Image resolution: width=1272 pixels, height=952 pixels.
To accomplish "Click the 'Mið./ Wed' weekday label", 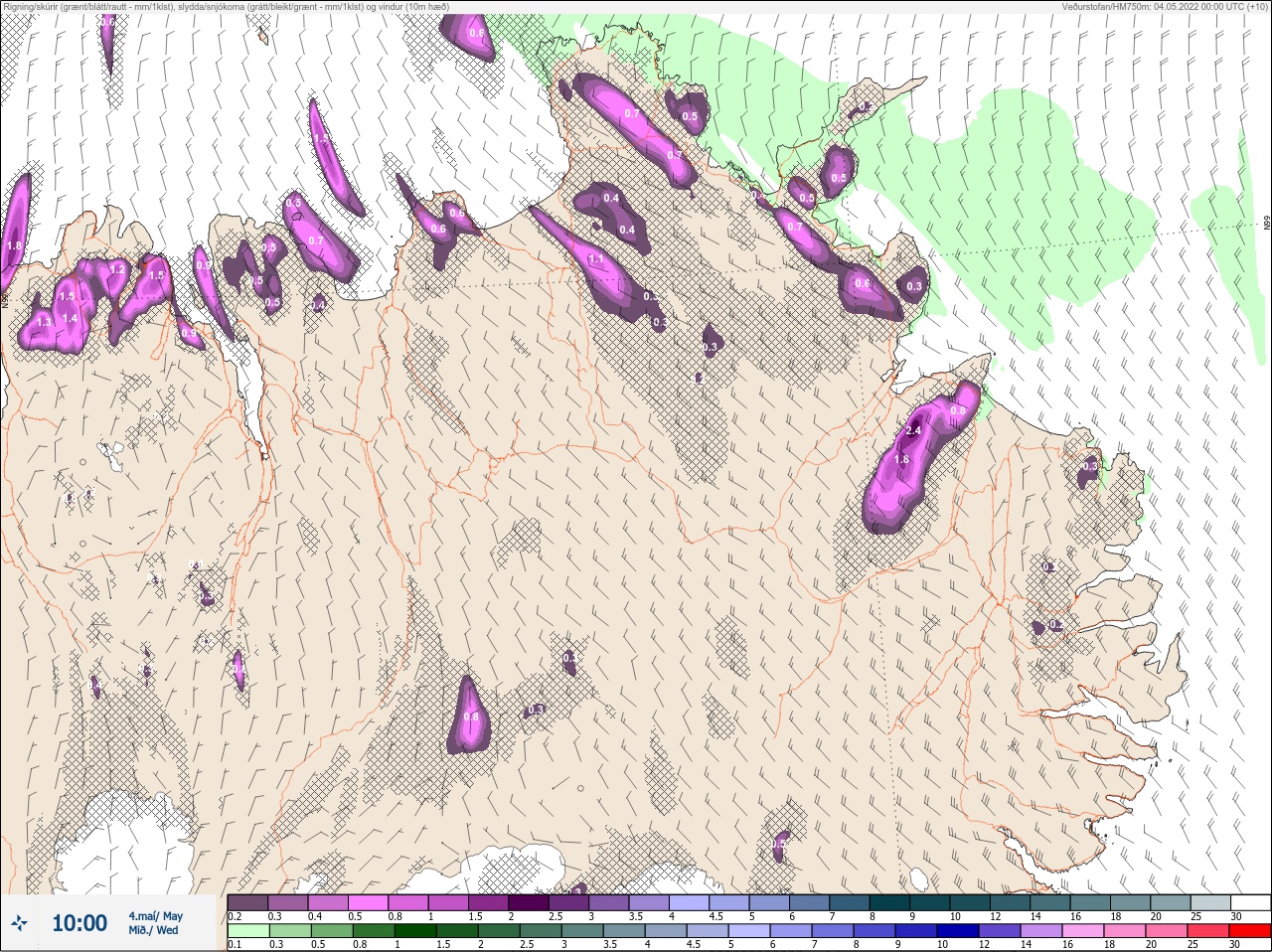I will point(154,931).
